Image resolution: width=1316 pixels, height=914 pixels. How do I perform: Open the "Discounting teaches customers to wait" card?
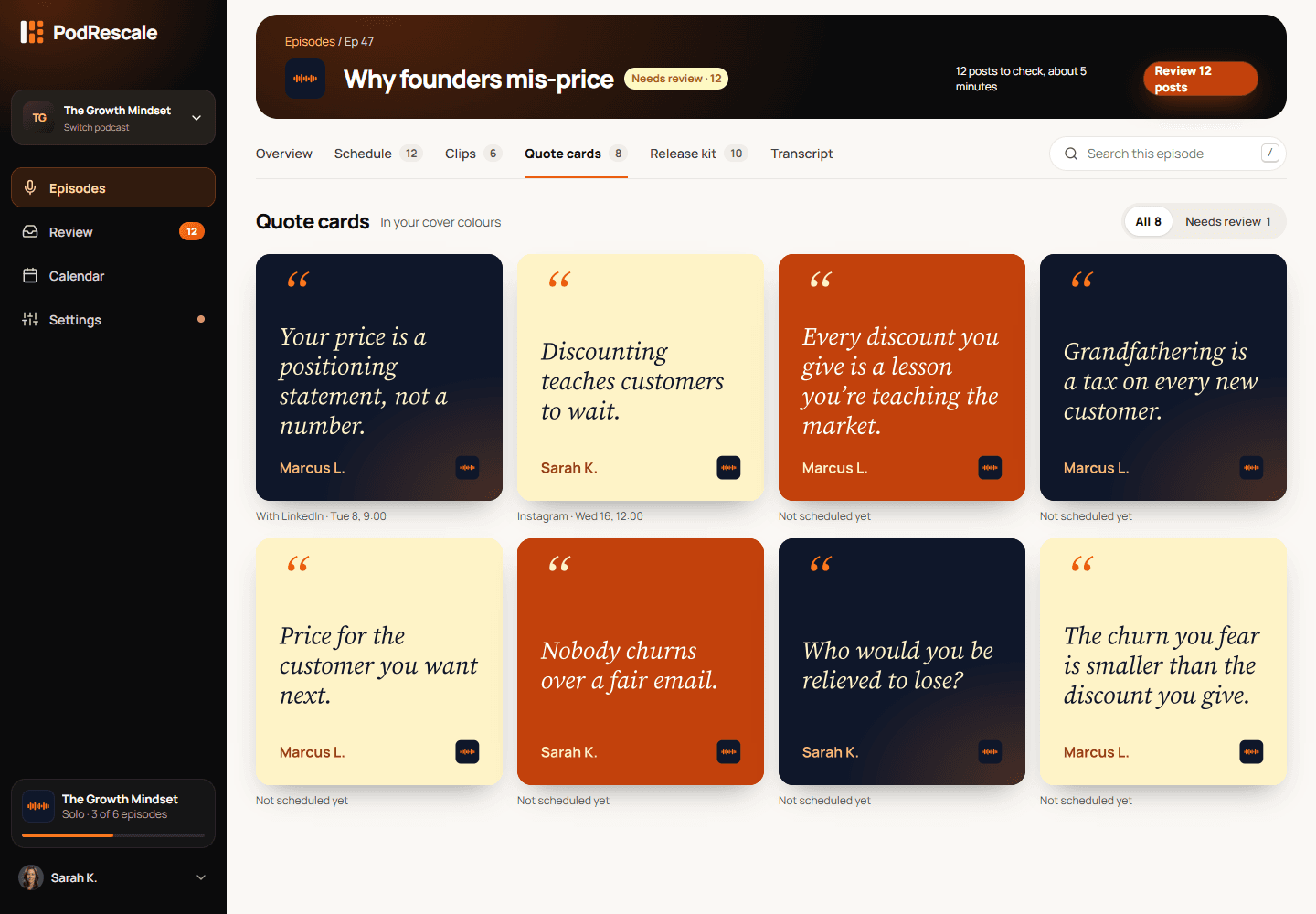(x=641, y=377)
